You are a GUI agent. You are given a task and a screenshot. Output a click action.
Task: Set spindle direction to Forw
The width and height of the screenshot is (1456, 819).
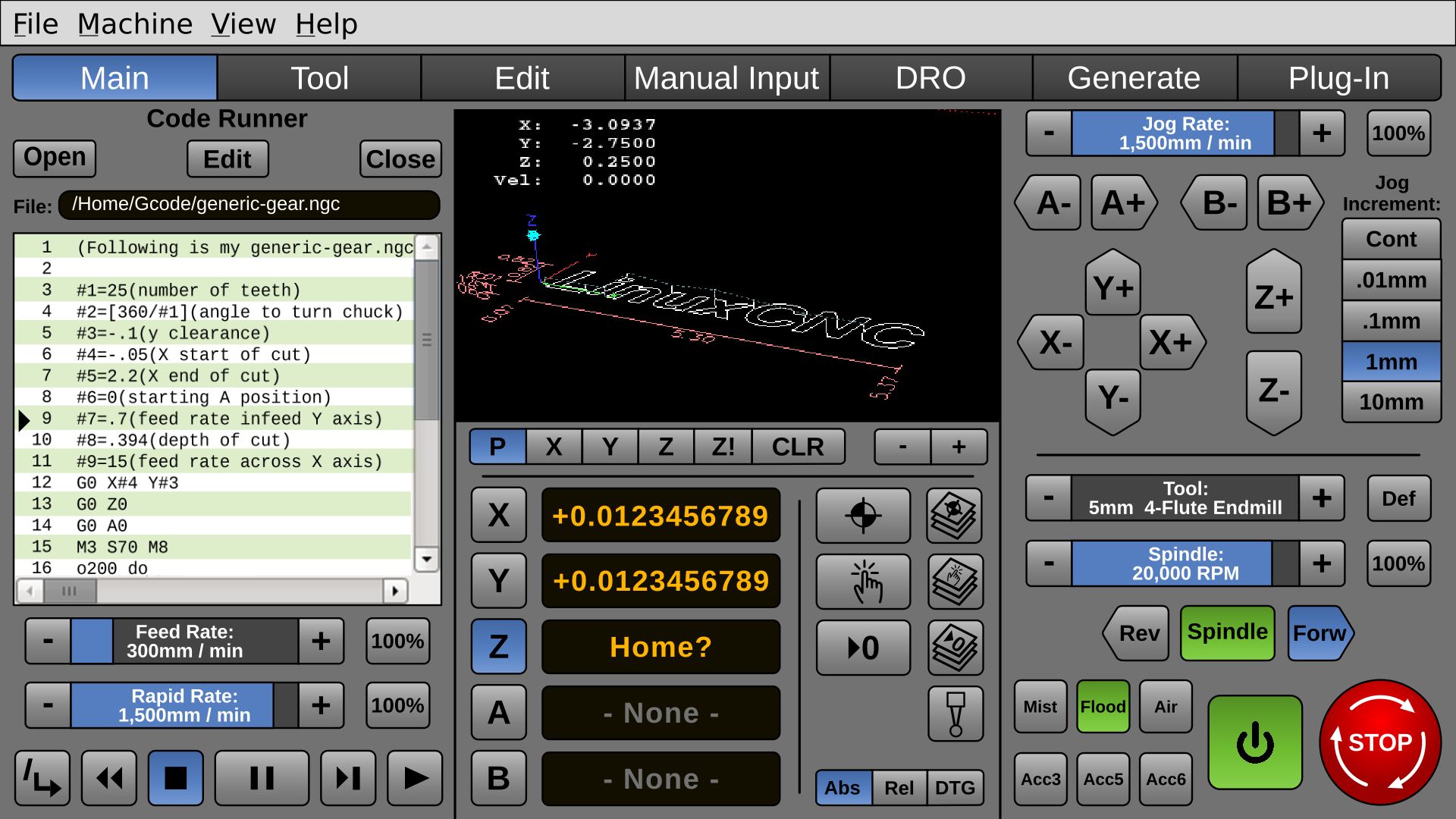[1320, 633]
